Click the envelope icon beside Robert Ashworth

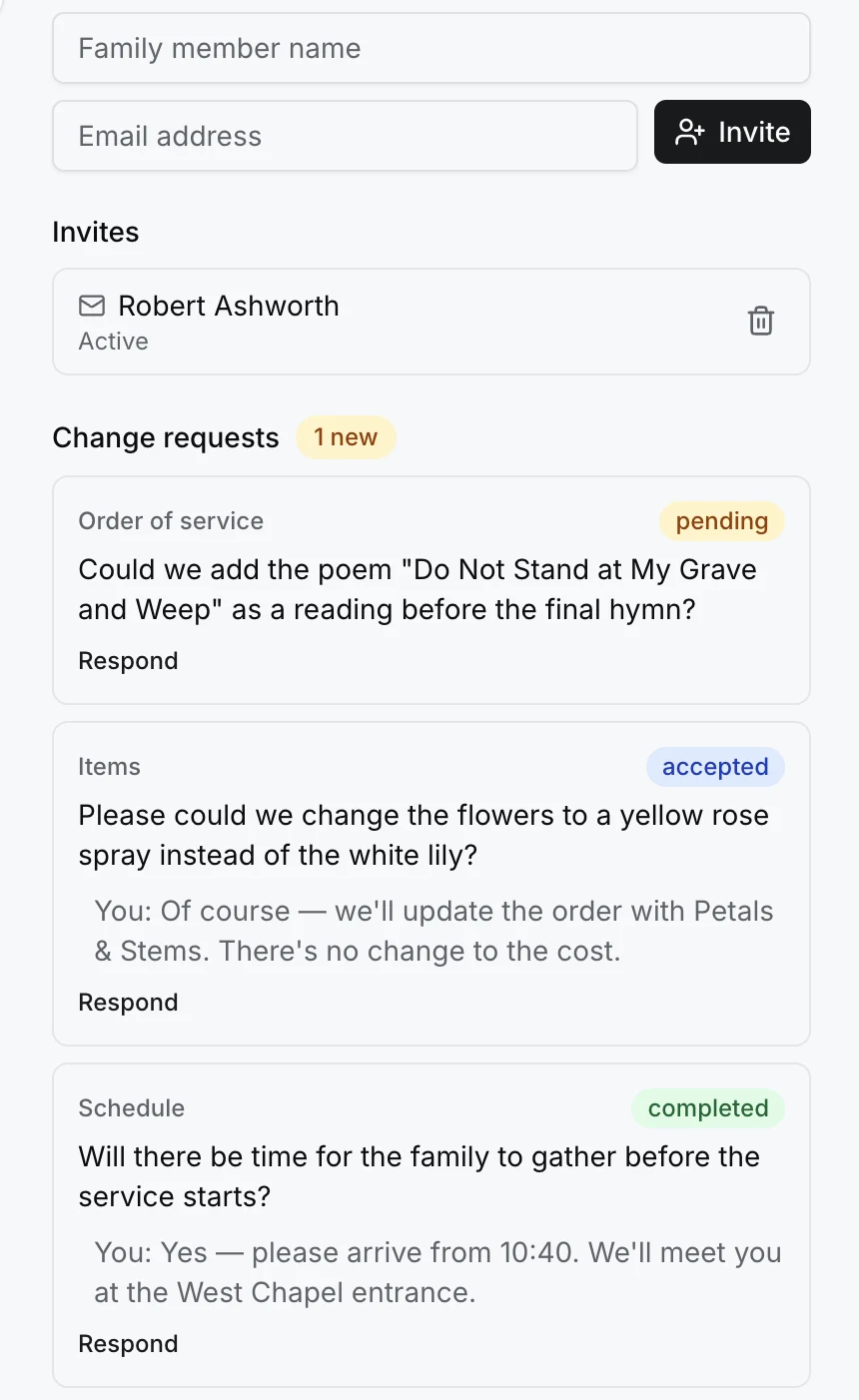92,306
